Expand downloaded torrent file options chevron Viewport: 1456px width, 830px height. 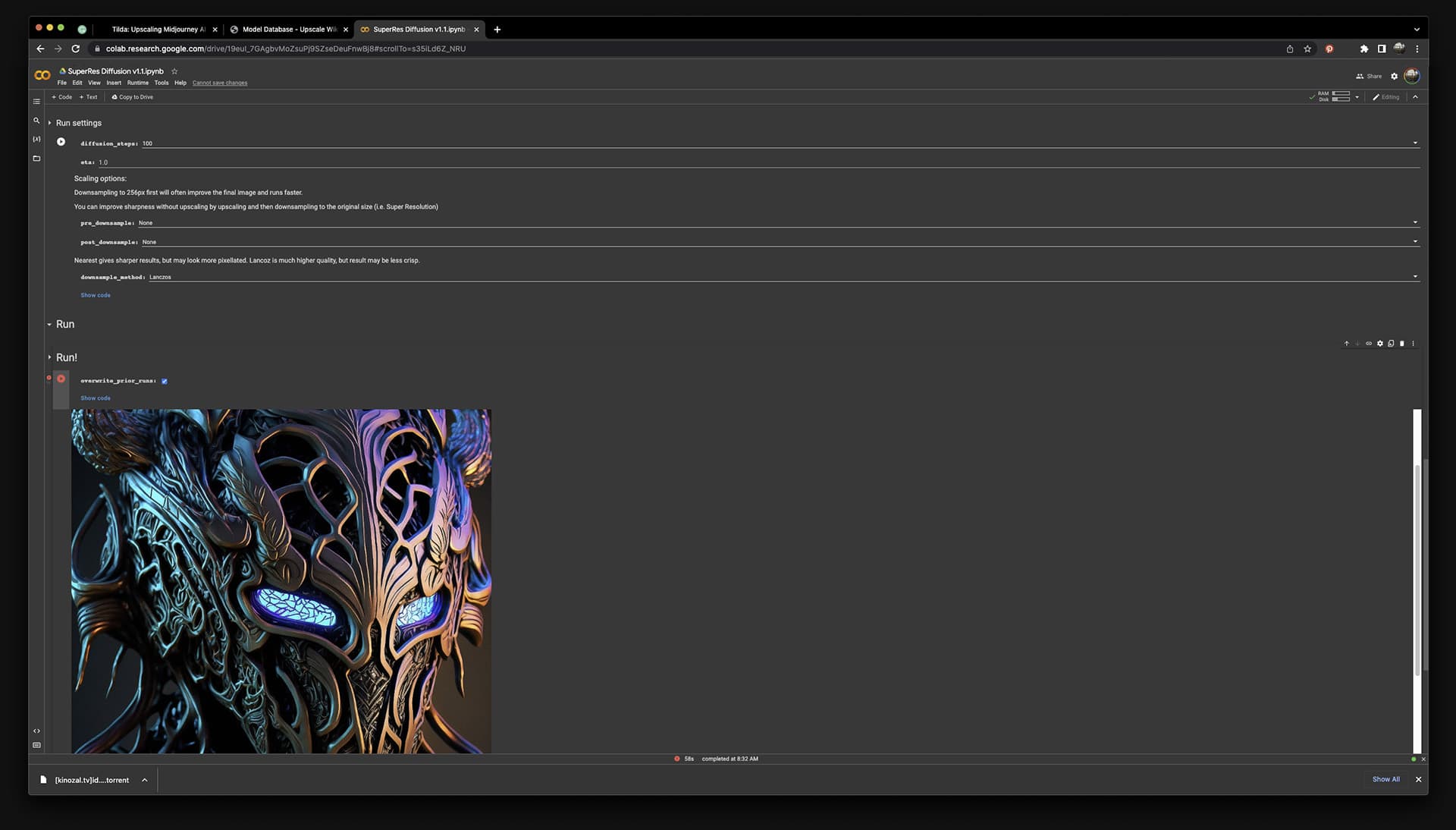pos(144,780)
